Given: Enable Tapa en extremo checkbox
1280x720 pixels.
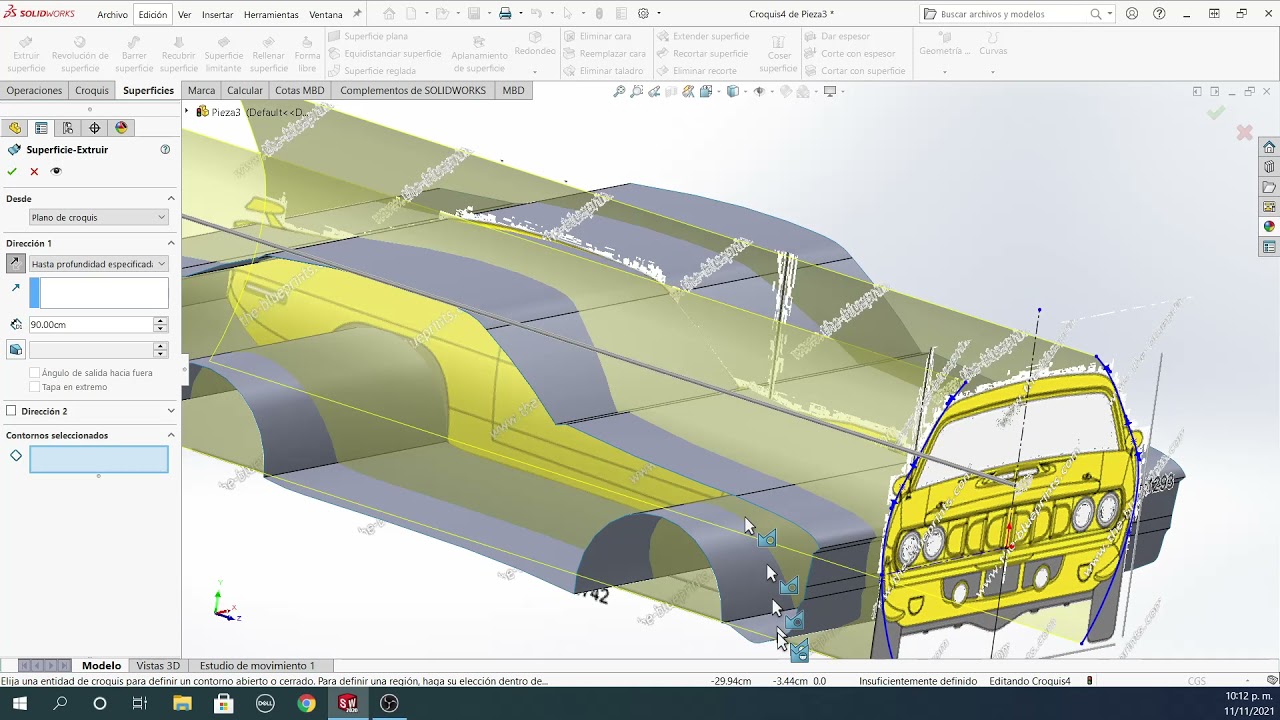Looking at the screenshot, I should (x=35, y=387).
